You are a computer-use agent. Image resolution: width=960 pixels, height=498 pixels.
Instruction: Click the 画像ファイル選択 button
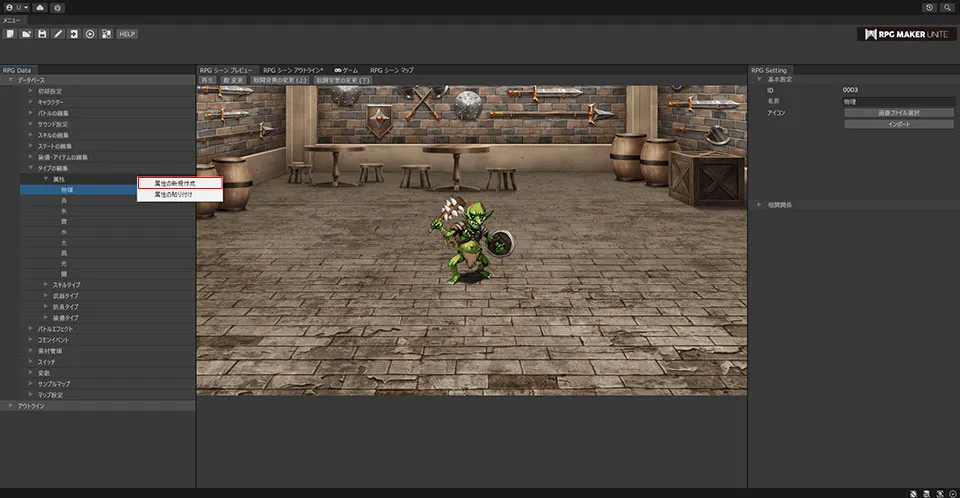pos(899,113)
